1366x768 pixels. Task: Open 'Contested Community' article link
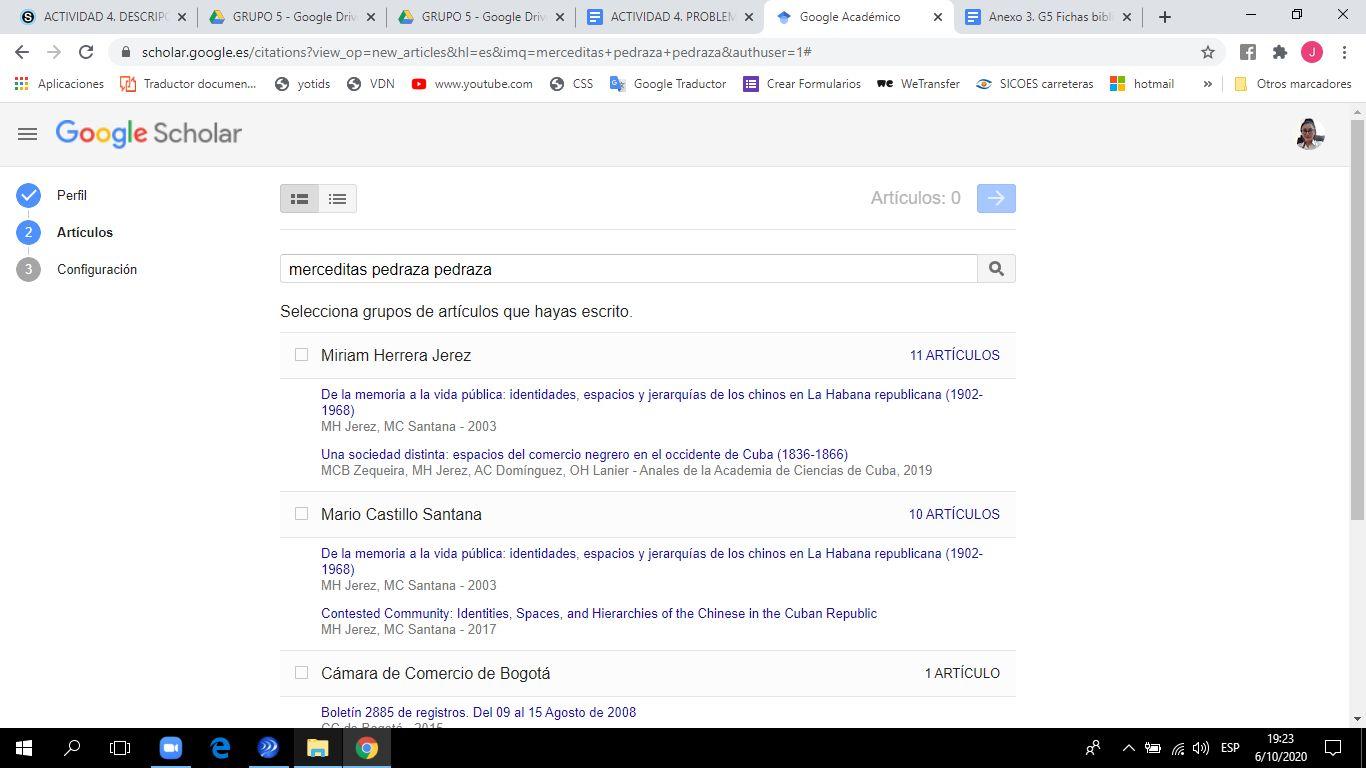[x=599, y=613]
